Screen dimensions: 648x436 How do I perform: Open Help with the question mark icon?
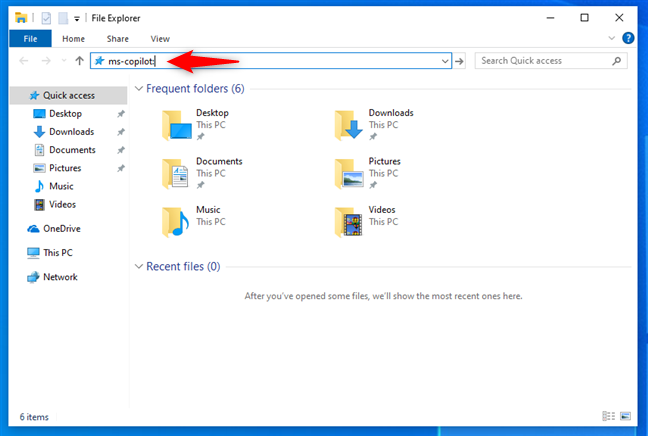(628, 38)
